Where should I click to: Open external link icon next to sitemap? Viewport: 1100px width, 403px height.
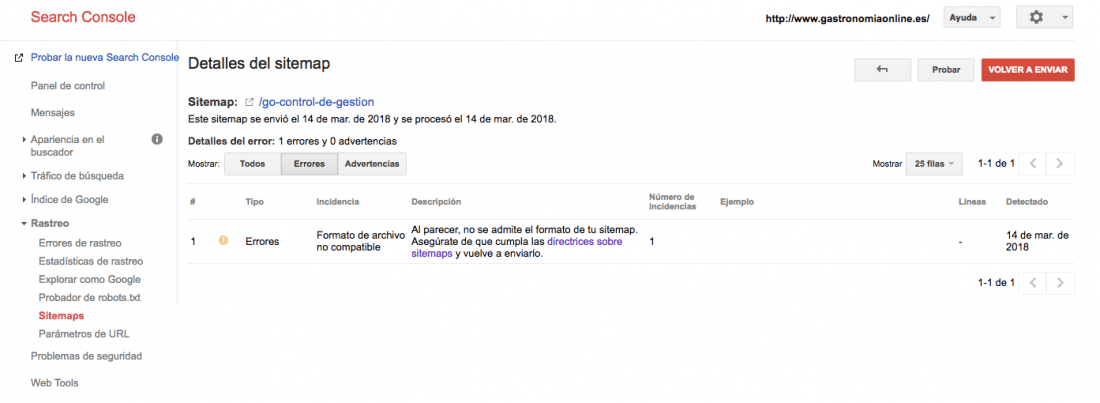[249, 103]
